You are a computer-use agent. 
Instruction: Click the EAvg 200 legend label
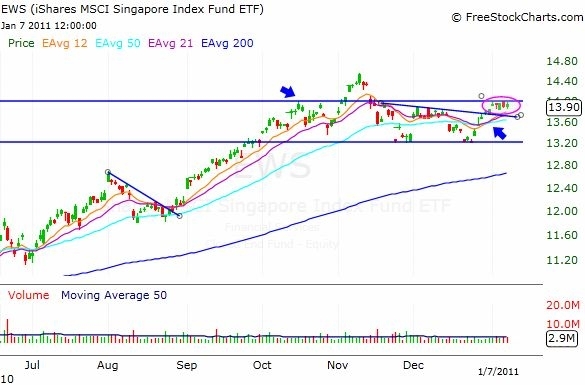tap(227, 43)
